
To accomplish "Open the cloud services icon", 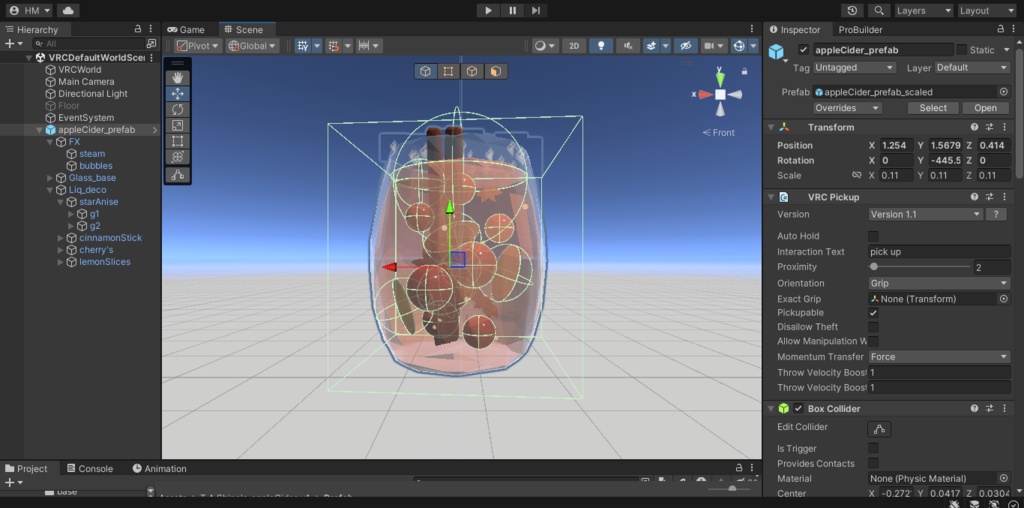I will point(68,10).
